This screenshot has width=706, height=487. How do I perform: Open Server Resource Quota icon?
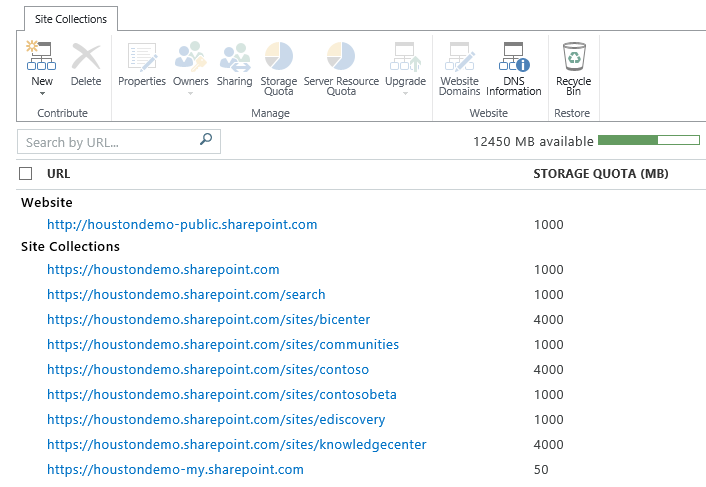point(341,56)
